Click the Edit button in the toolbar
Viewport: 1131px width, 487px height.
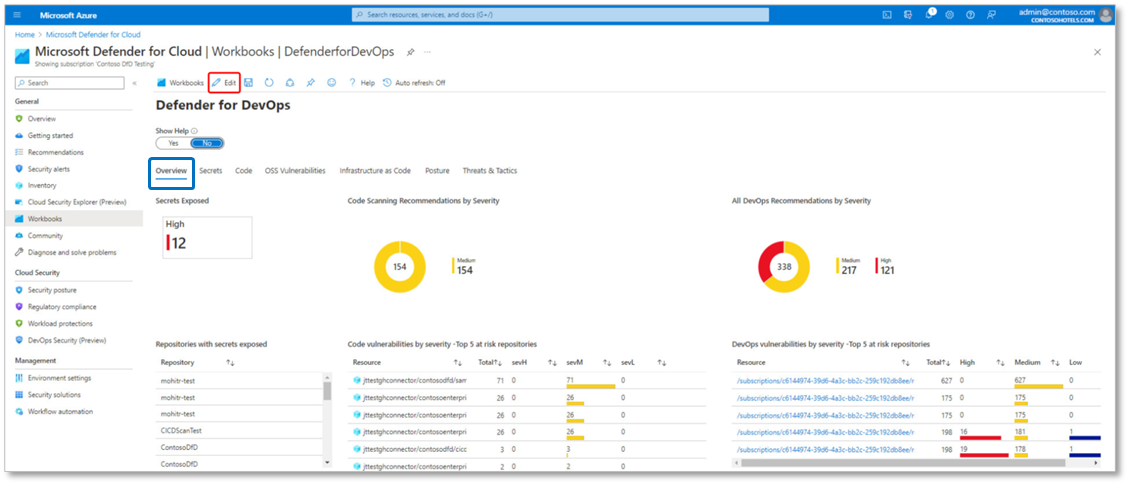pos(225,83)
